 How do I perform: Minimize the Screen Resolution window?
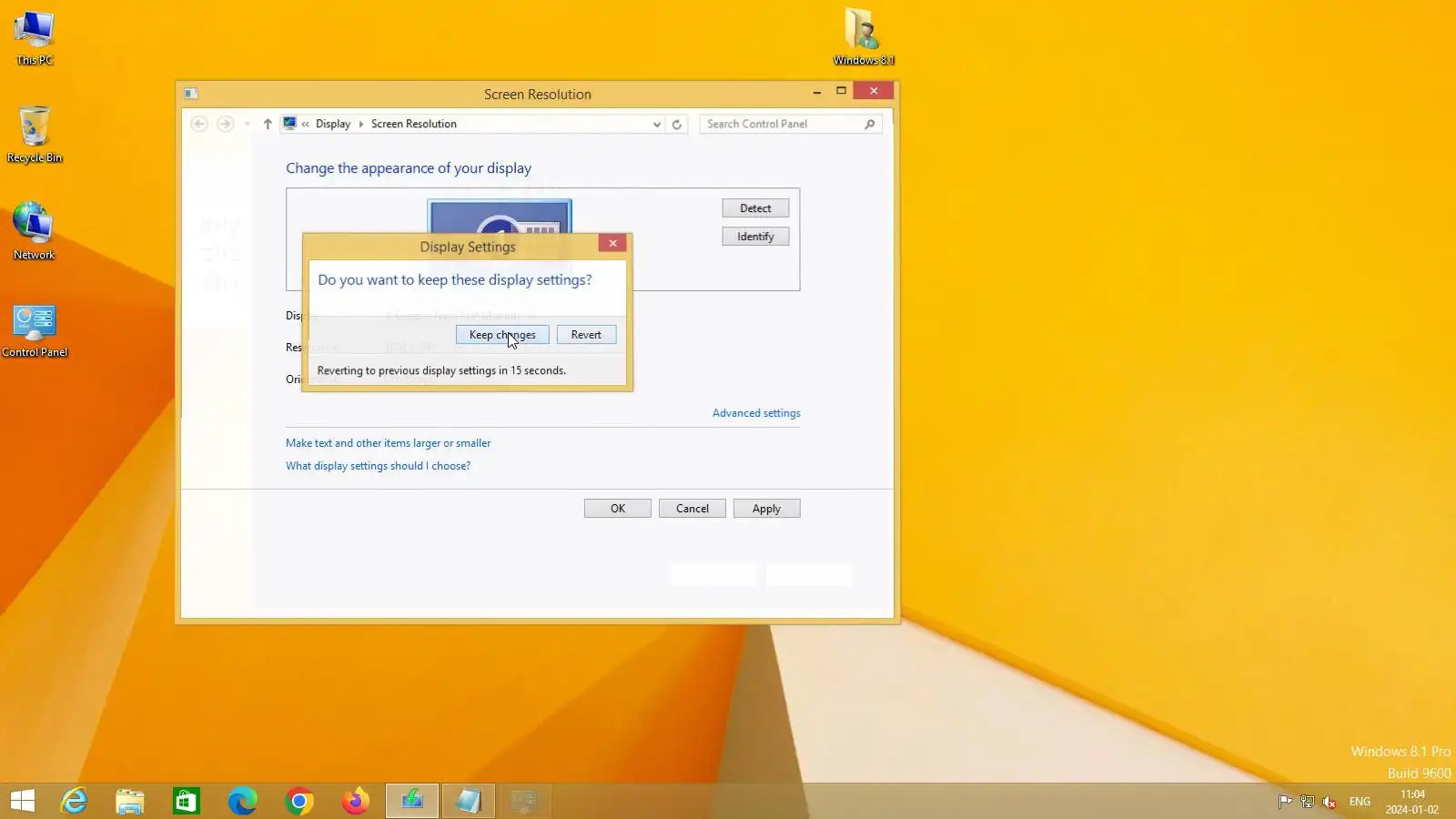(817, 90)
